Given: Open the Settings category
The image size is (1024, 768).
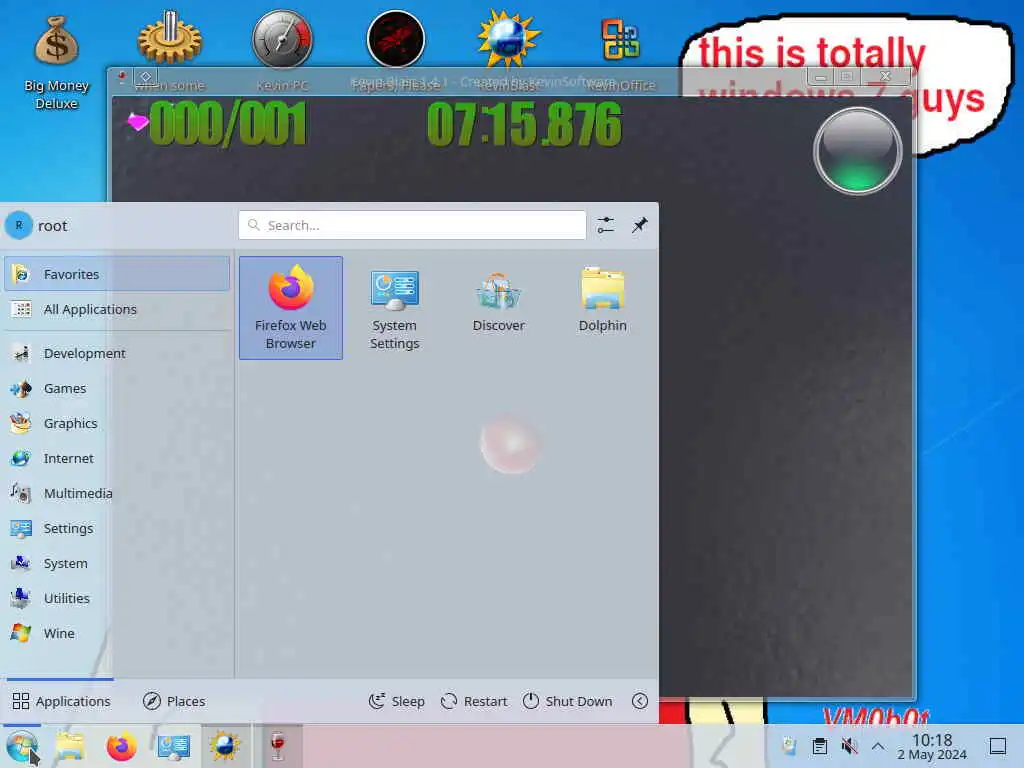Looking at the screenshot, I should [x=117, y=528].
